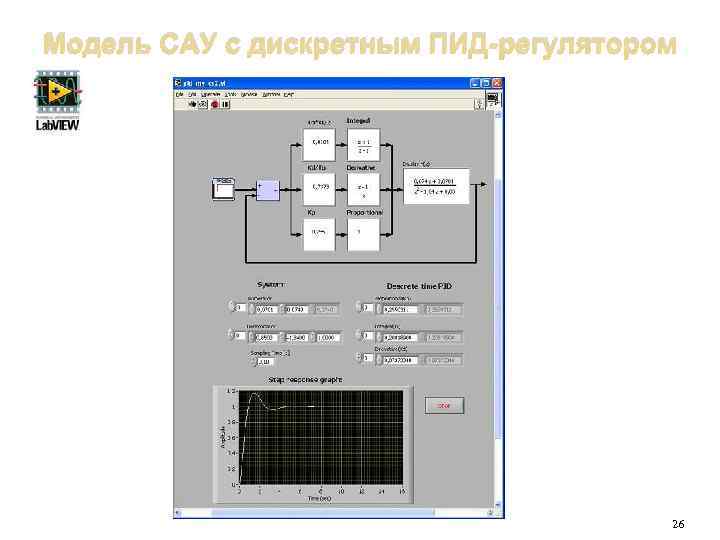Click the Sampling Time stepper arrows
This screenshot has width=720, height=540.
[x=253, y=362]
